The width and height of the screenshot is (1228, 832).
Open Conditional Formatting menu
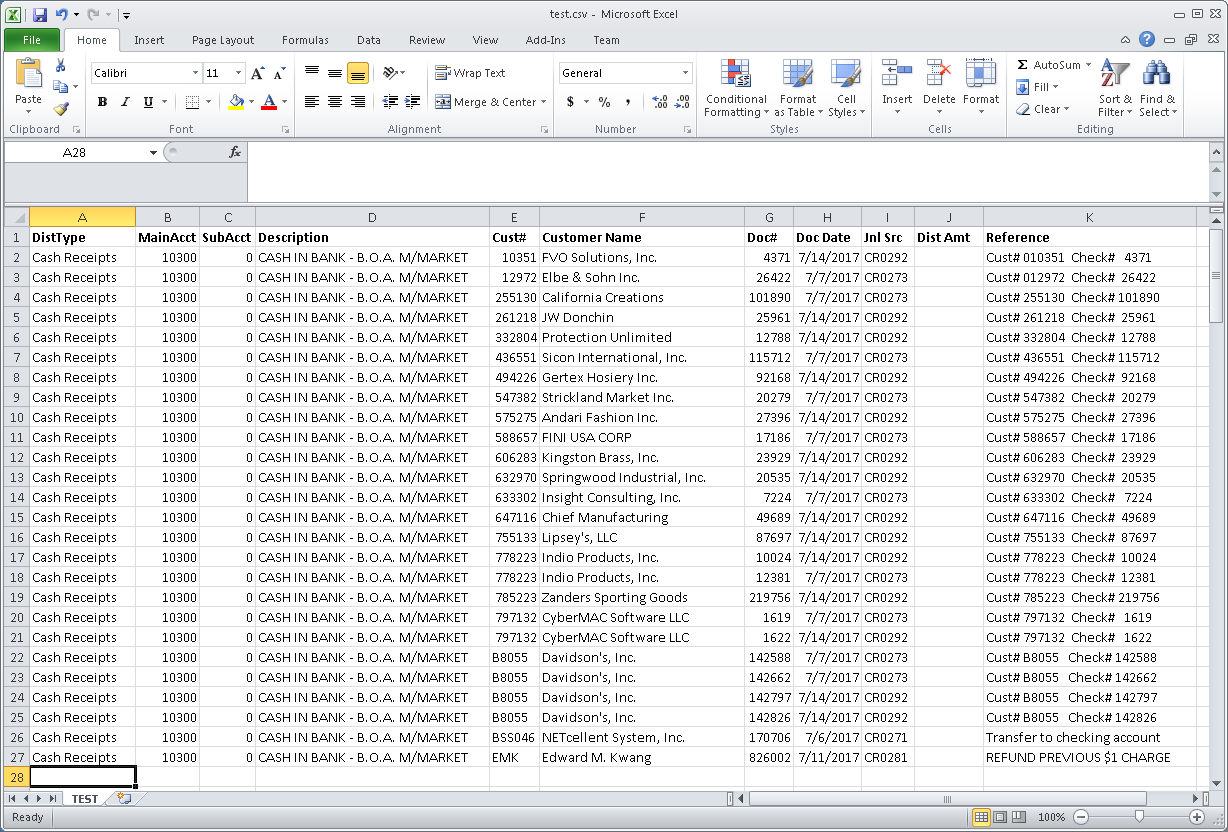(736, 89)
